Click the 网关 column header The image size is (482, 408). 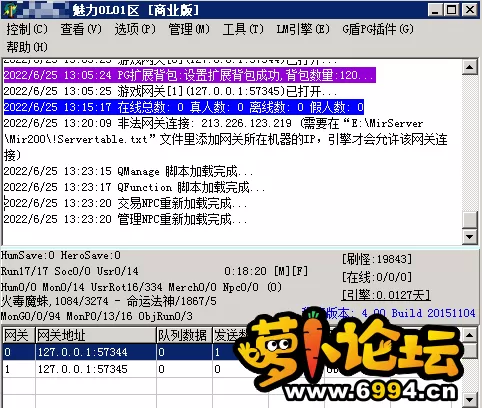tap(19, 335)
